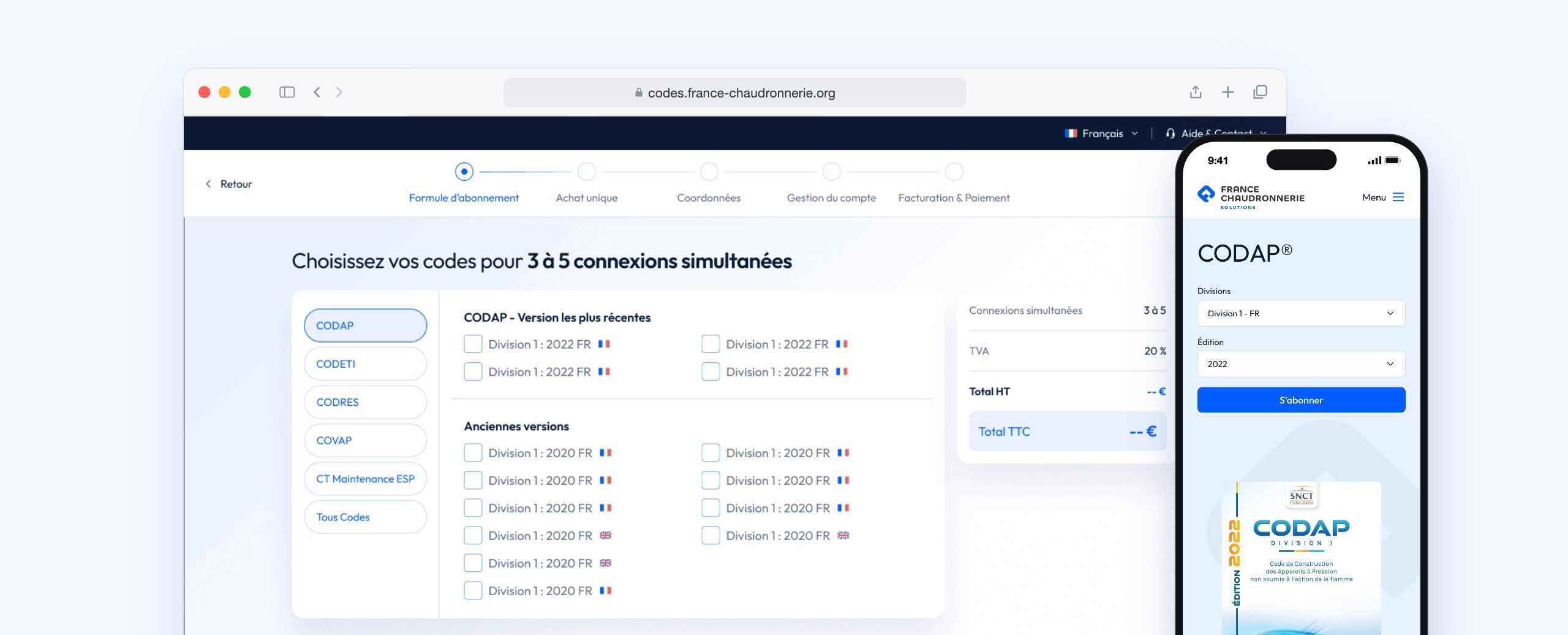Toggle the browser sidebar icon
Image resolution: width=1568 pixels, height=635 pixels.
coord(287,92)
